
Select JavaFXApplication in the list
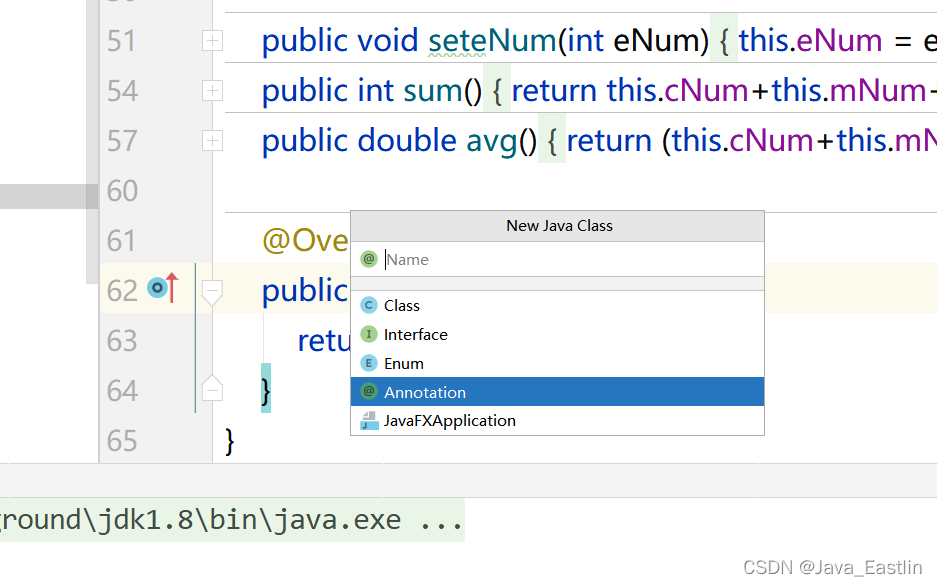[557, 421]
